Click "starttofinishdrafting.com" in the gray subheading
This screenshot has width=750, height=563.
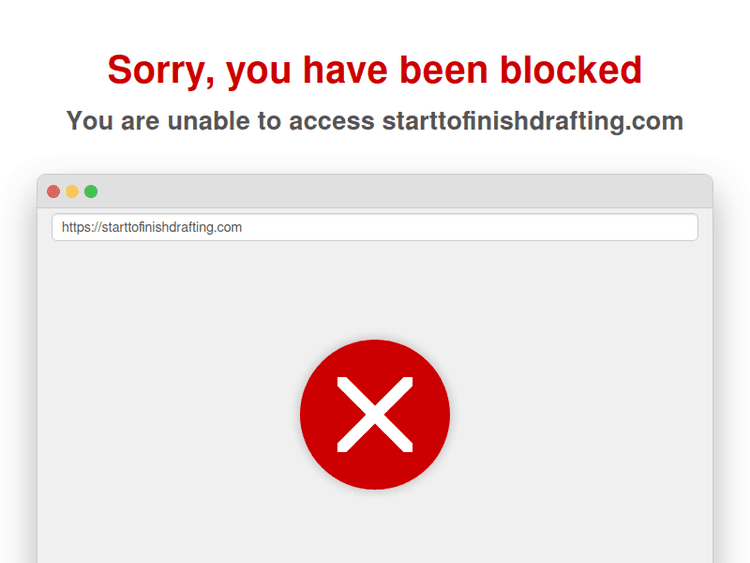532,121
